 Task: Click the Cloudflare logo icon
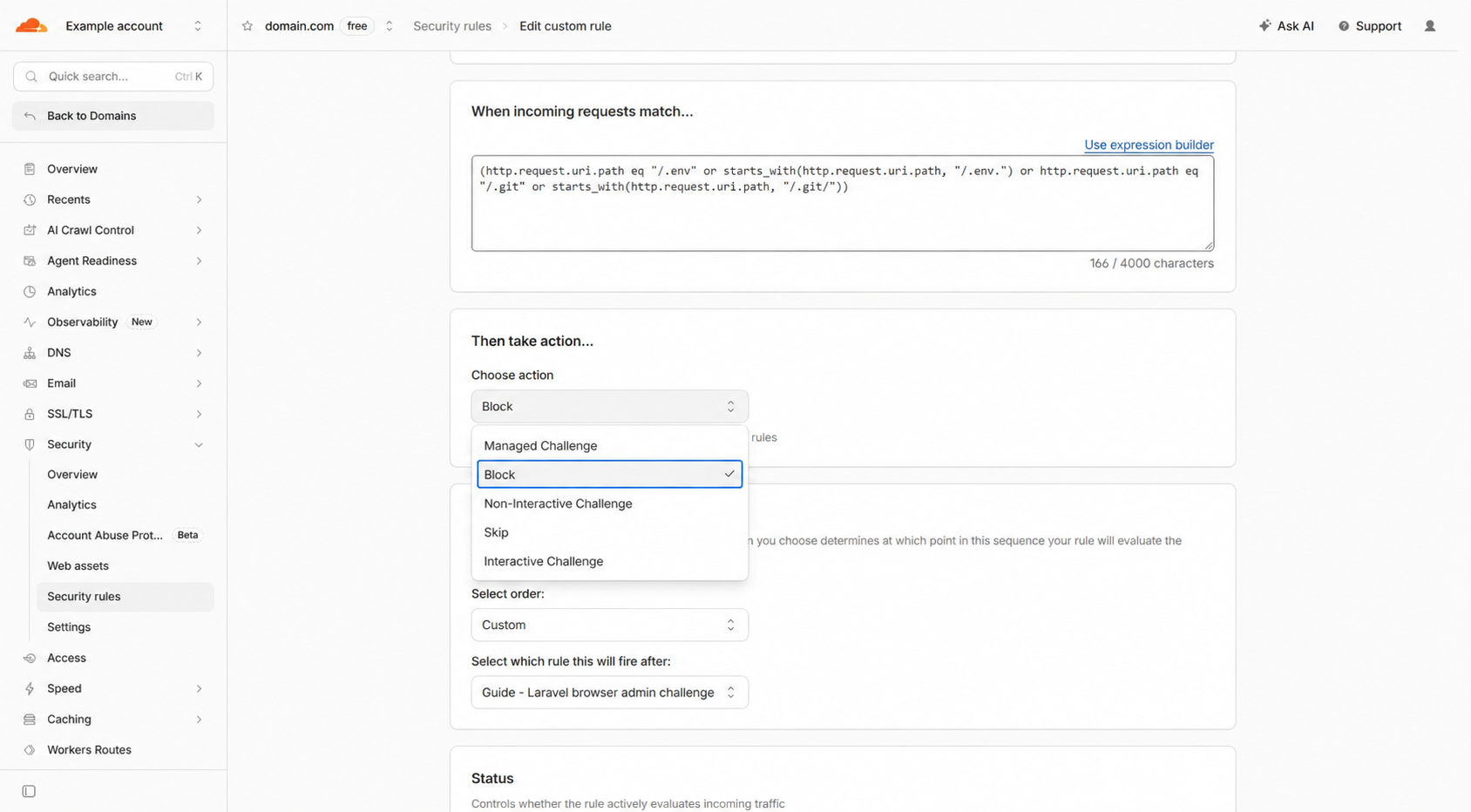[x=31, y=25]
